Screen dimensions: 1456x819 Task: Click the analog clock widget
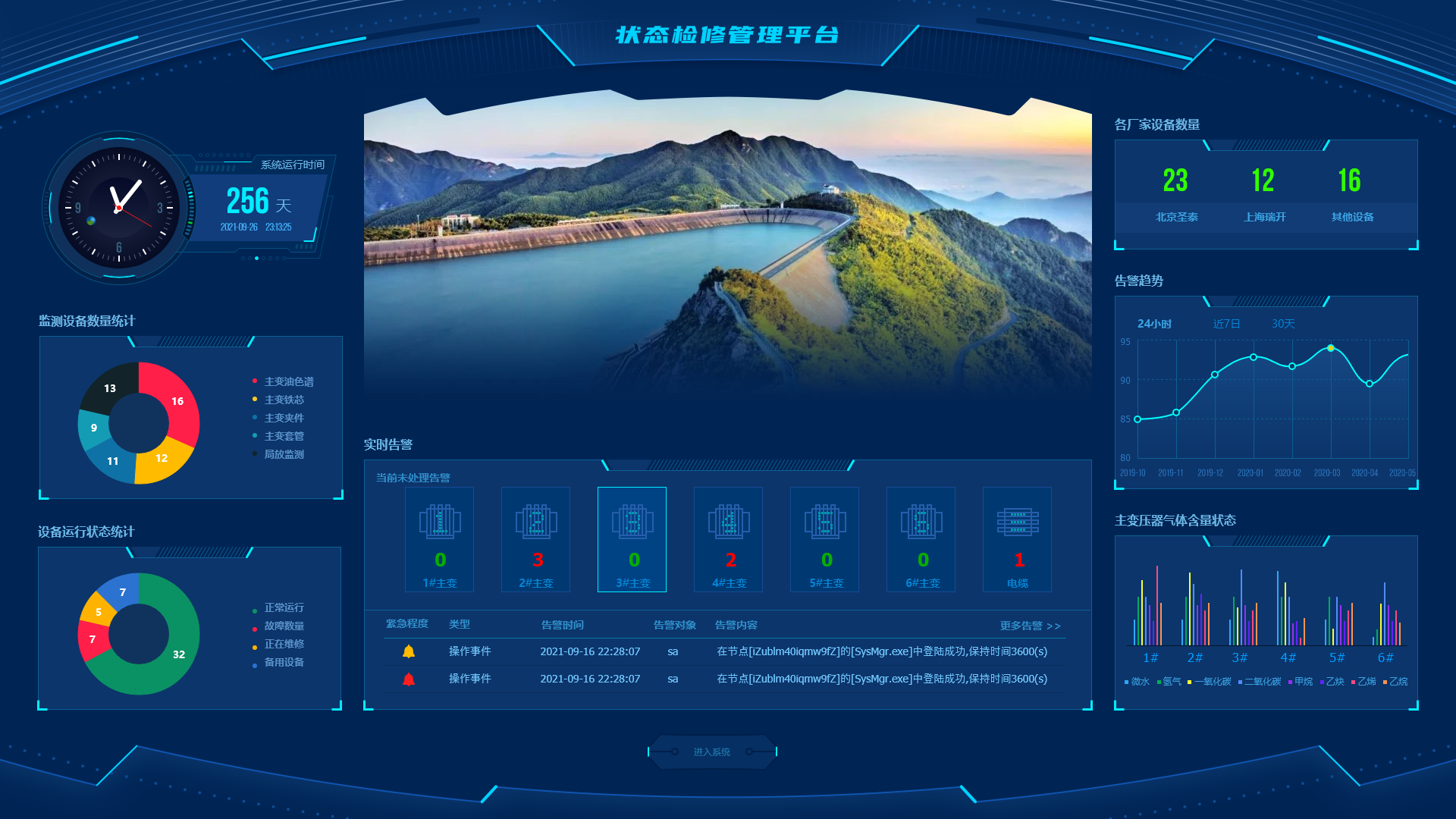point(119,208)
